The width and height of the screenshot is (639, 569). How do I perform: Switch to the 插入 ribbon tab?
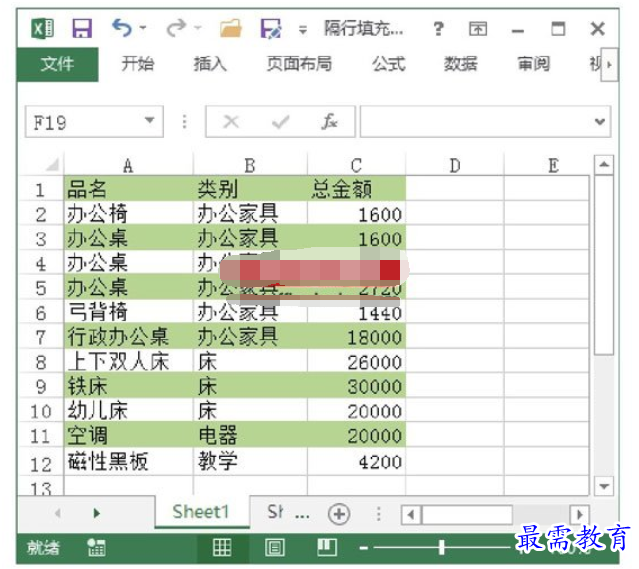tap(210, 64)
